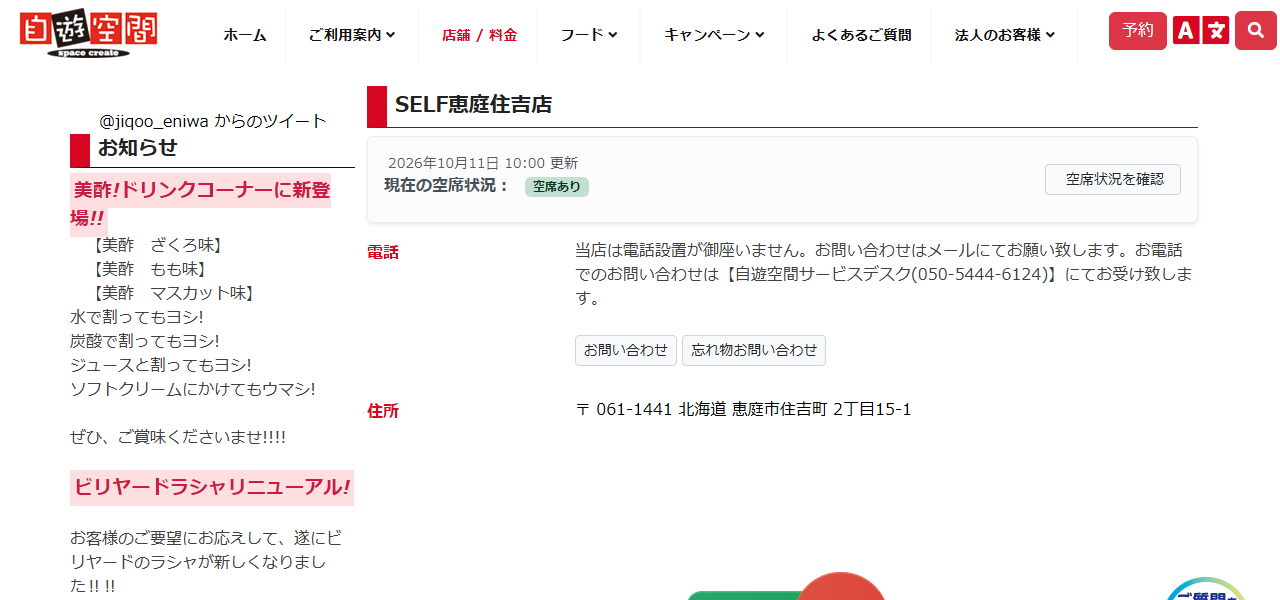Click the 忘れ物お問い合わせ button

click(754, 350)
